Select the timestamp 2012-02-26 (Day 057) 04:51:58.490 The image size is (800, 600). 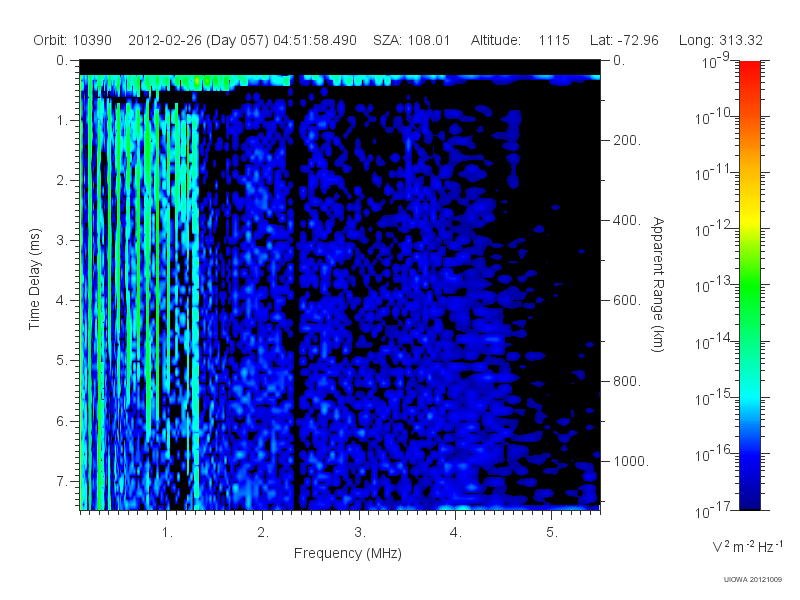[x=242, y=40]
